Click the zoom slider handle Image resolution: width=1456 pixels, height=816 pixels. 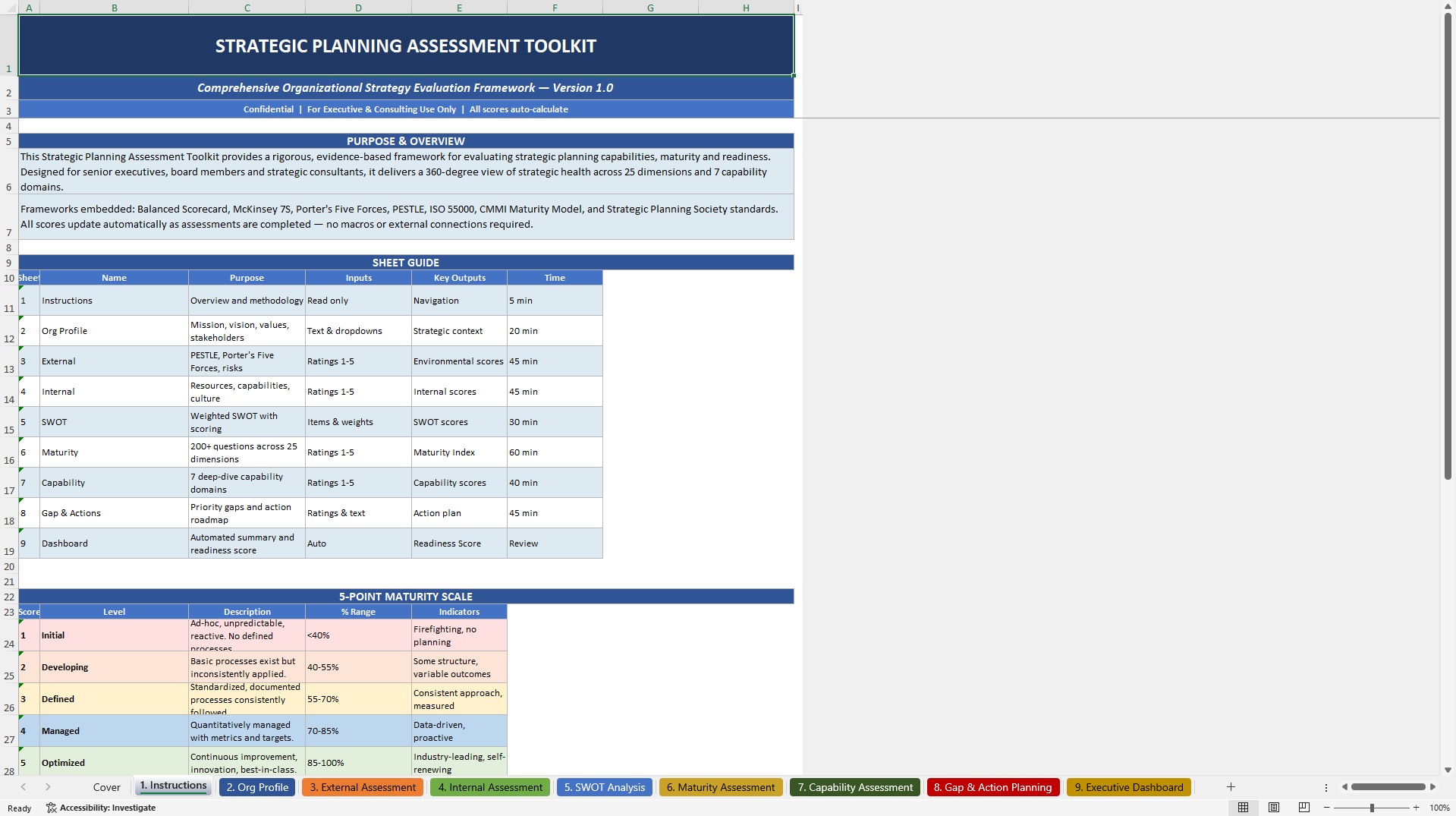click(x=1372, y=808)
